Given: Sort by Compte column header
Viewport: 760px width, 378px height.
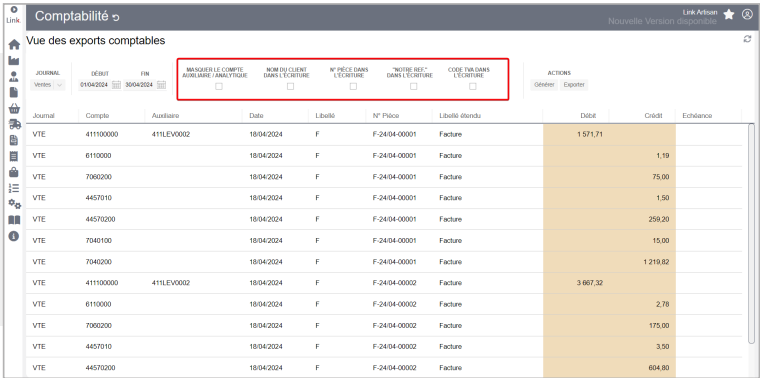Looking at the screenshot, I should [x=97, y=116].
